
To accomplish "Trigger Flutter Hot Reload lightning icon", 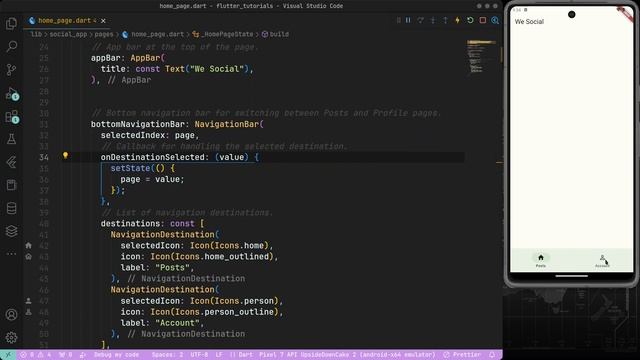I will pos(458,20).
